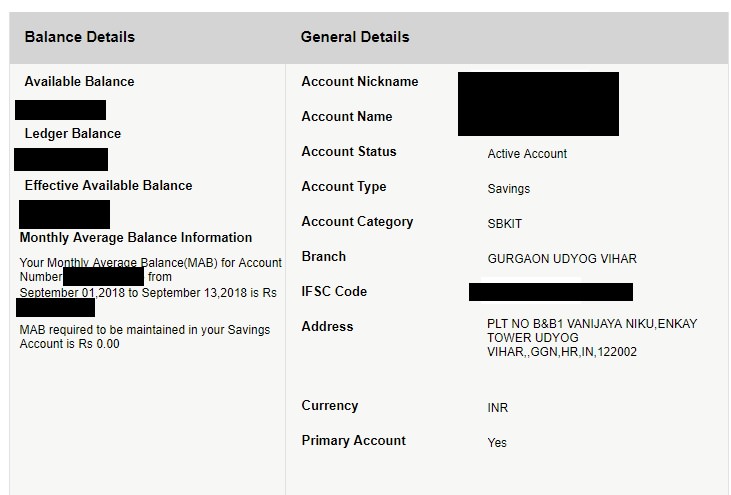The height and width of the screenshot is (495, 731).
Task: Click the Account Name label
Action: pyautogui.click(x=346, y=117)
